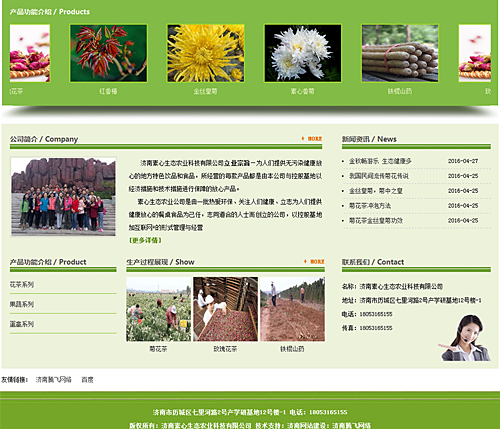The height and width of the screenshot is (429, 500).
Task: Open the white chrysanthemum product image
Action: tap(303, 53)
